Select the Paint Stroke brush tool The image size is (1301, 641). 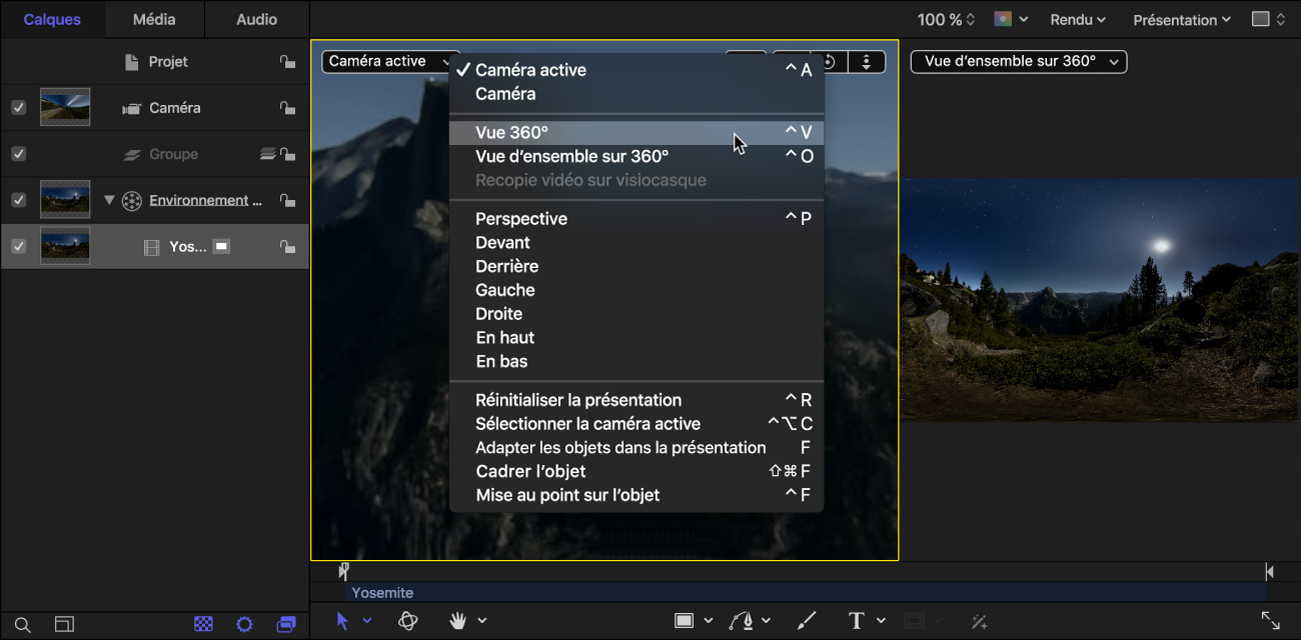806,621
